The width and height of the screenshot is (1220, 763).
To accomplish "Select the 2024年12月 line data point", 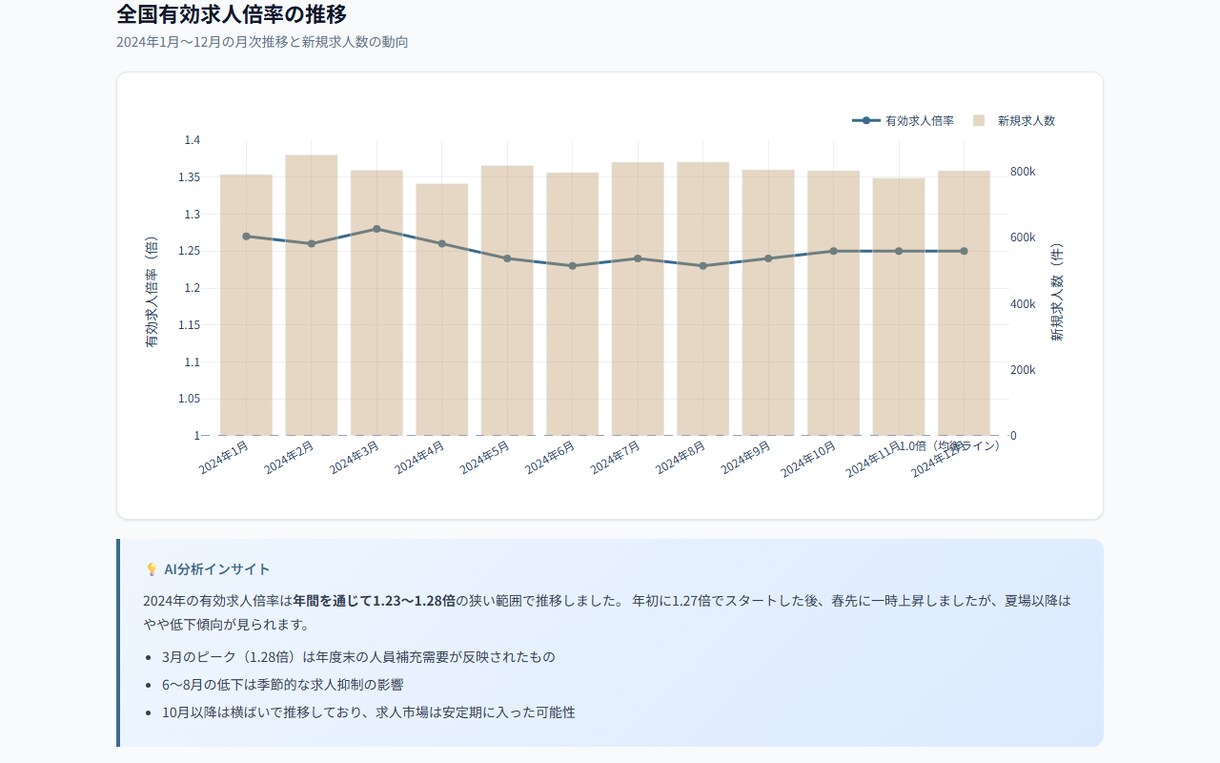I will point(964,251).
